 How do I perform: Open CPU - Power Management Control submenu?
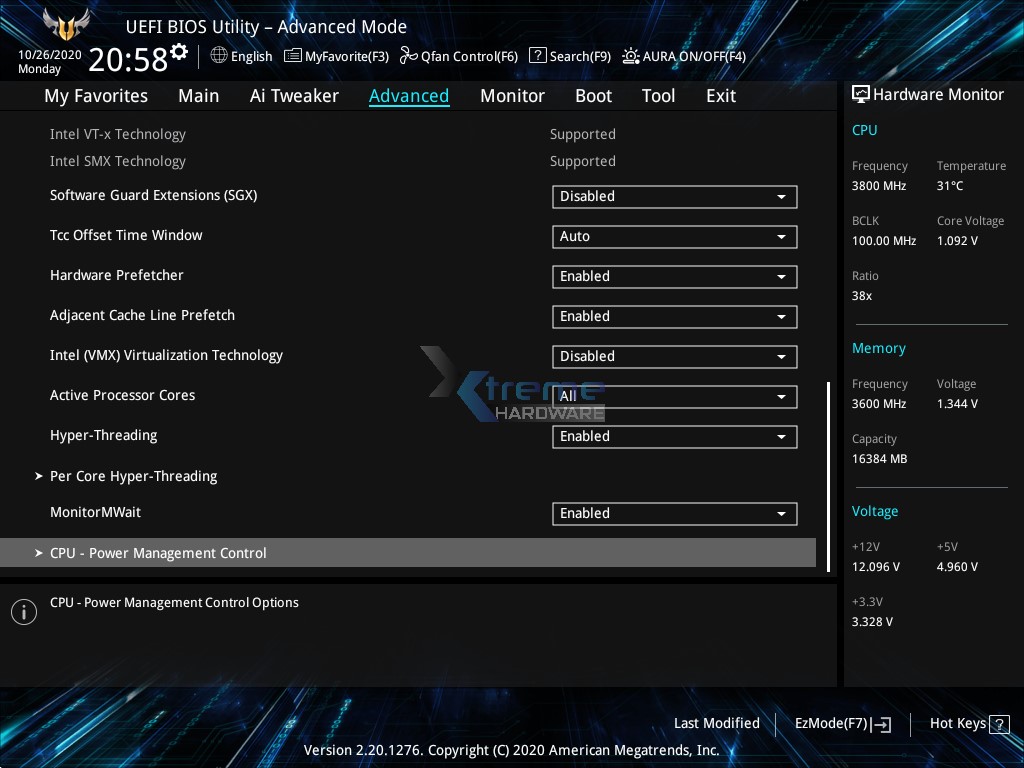point(158,552)
